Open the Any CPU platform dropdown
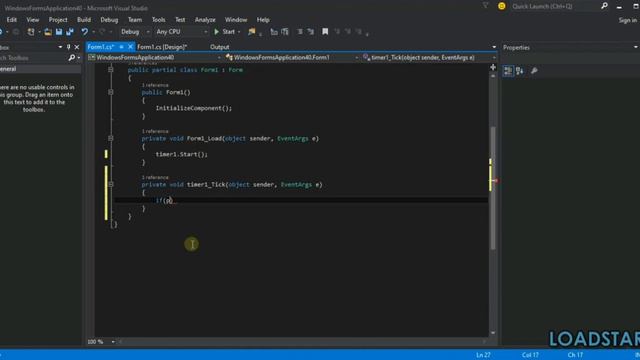The image size is (640, 360). pyautogui.click(x=205, y=32)
